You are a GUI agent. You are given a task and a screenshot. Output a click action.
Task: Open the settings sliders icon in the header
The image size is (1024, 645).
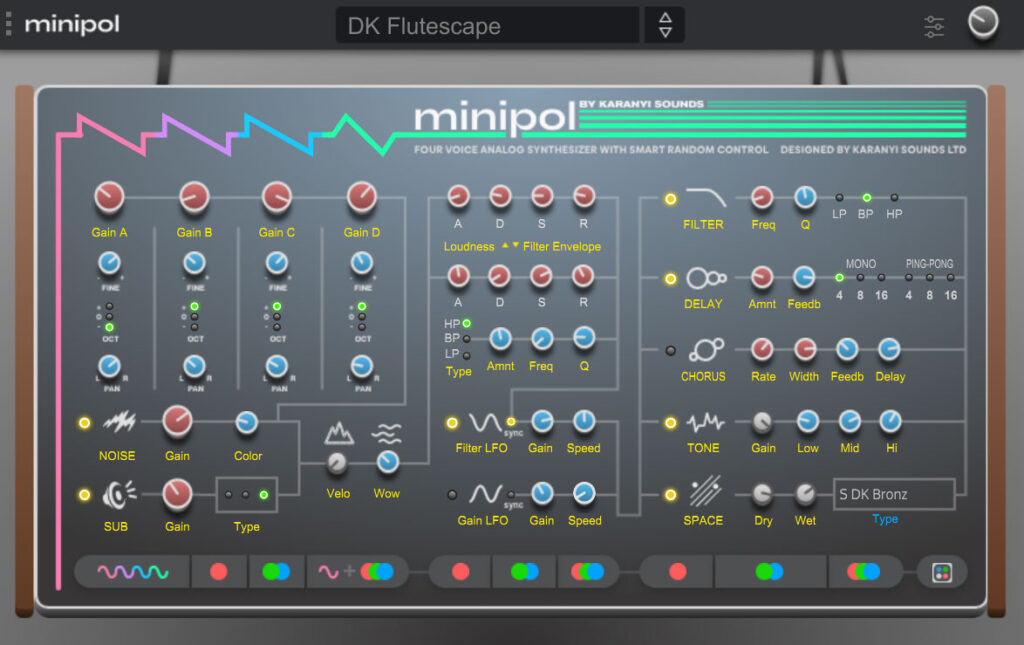[934, 26]
